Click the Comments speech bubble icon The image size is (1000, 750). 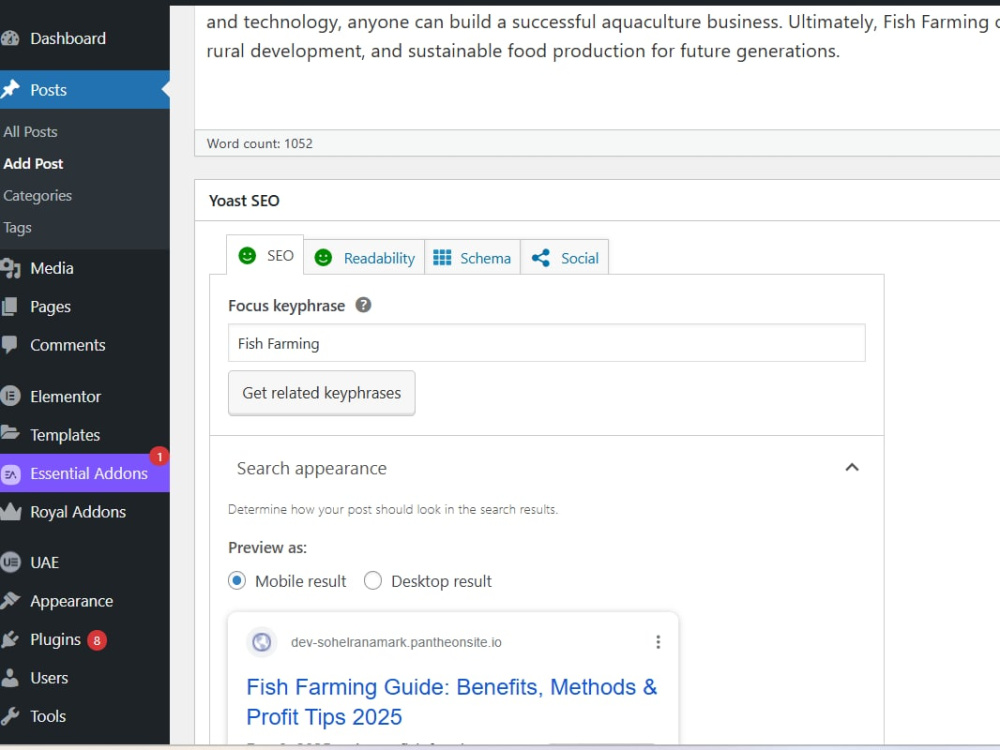coord(10,345)
